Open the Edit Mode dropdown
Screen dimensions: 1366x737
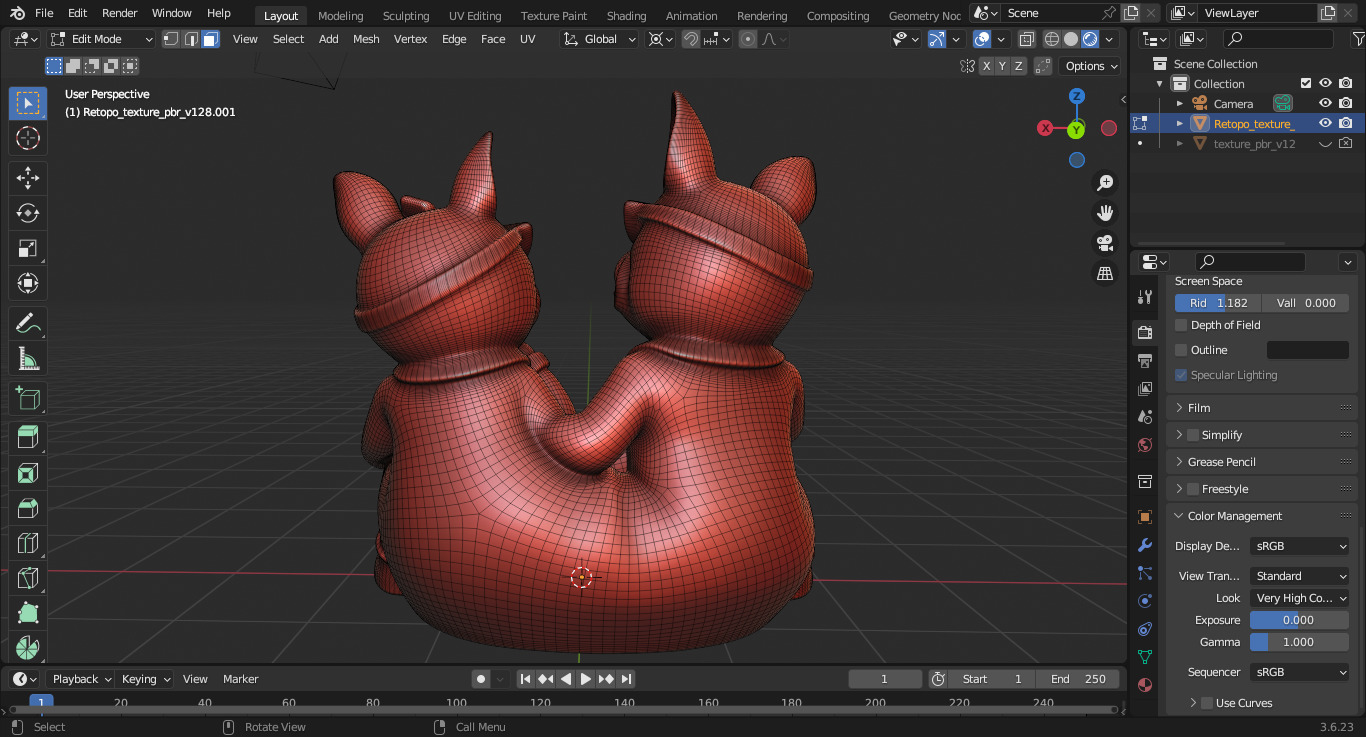(x=102, y=39)
